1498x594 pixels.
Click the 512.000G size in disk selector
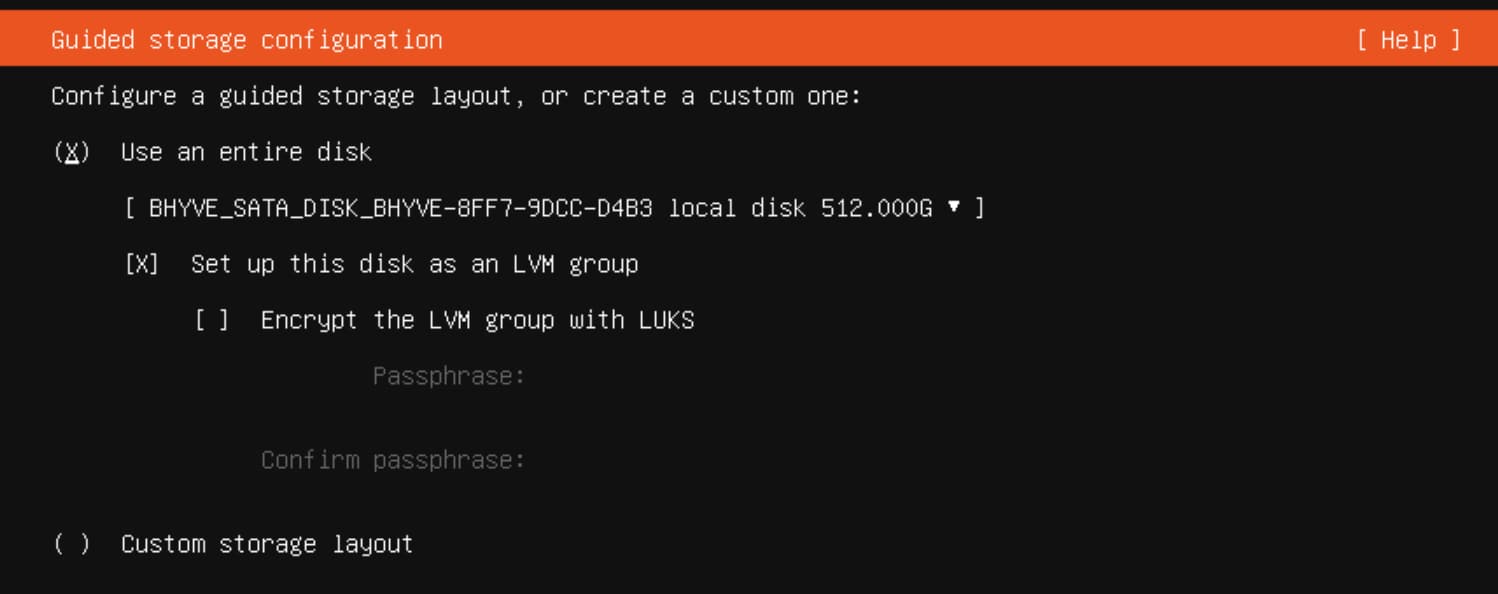coord(877,209)
